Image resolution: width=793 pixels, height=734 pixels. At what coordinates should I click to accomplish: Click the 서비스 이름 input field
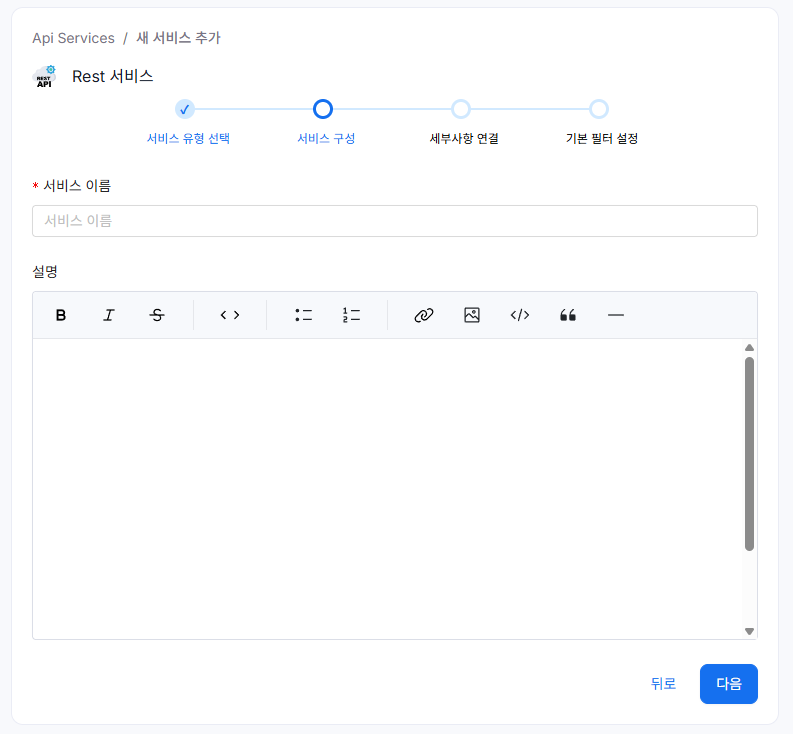pyautogui.click(x=394, y=221)
